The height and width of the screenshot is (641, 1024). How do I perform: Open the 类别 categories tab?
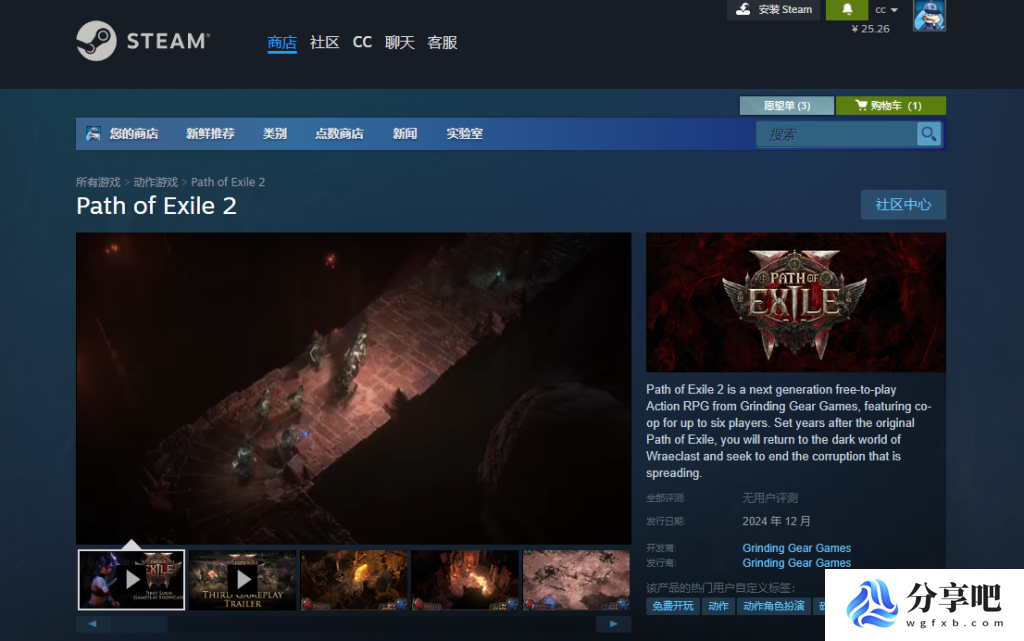275,134
